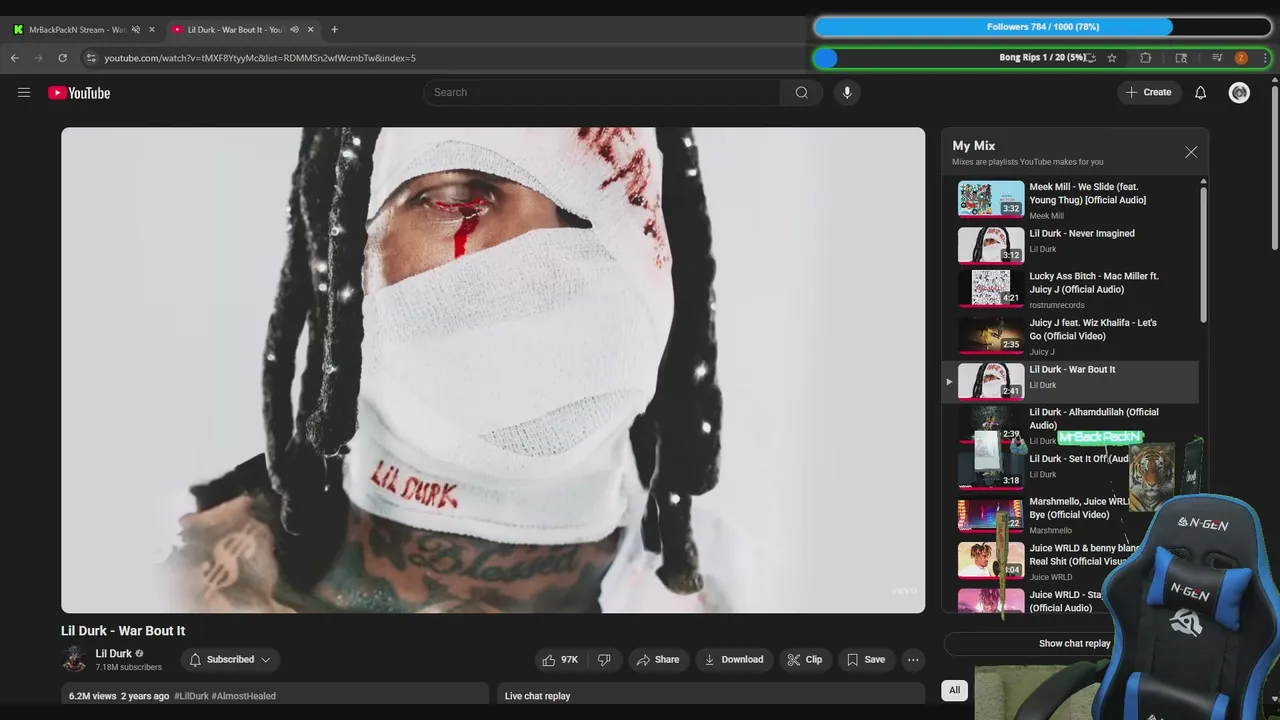Open browser media controls icon

coord(1217,58)
